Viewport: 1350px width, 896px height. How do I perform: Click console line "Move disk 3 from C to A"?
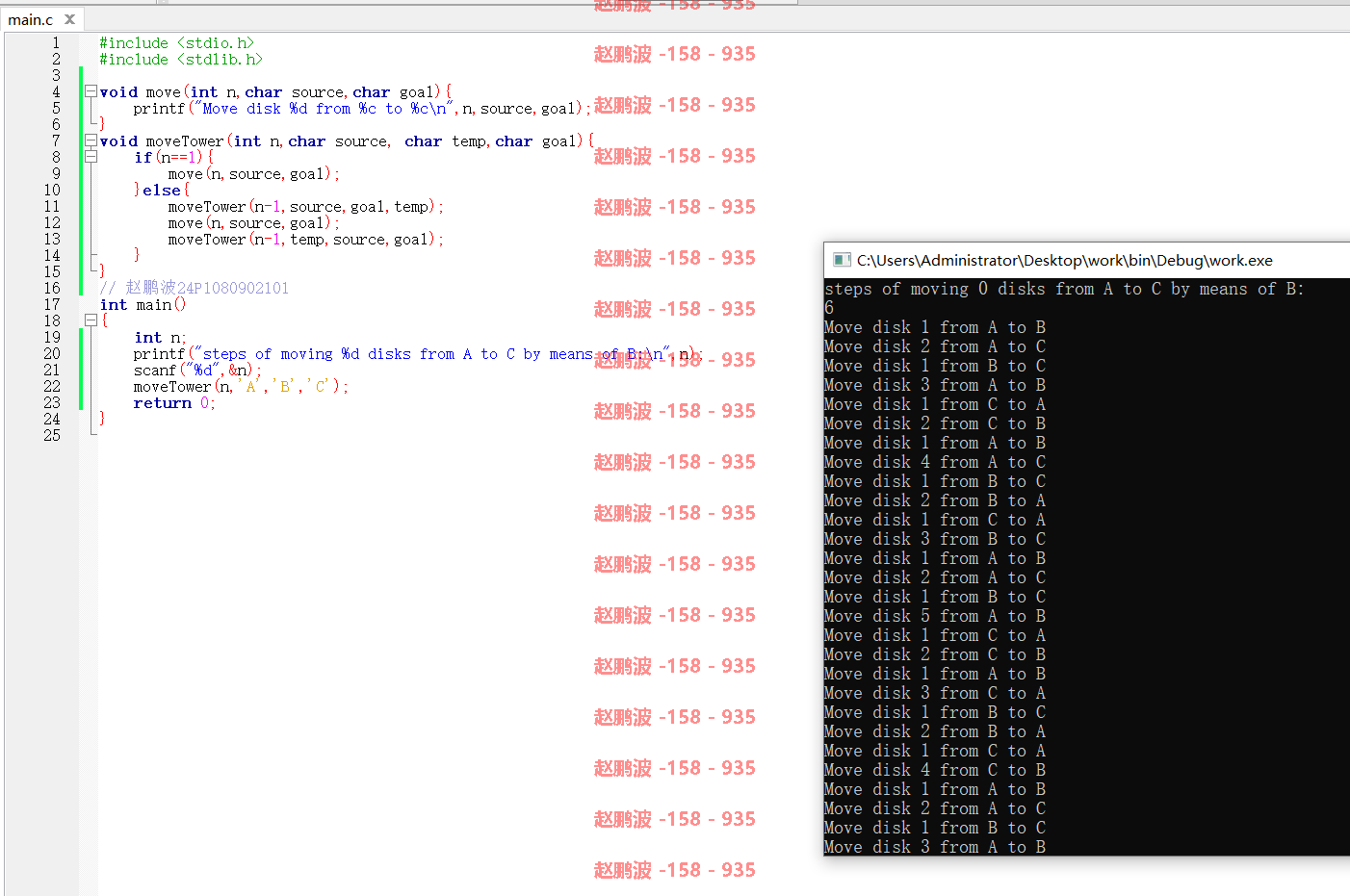click(x=935, y=693)
